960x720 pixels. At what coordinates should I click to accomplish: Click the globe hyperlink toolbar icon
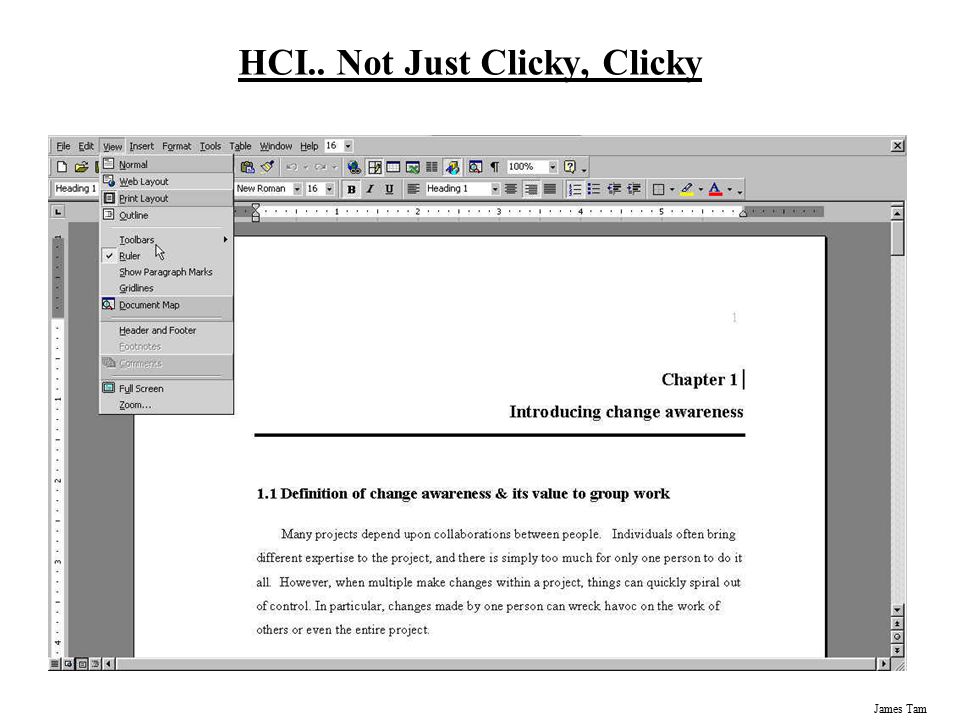point(354,167)
